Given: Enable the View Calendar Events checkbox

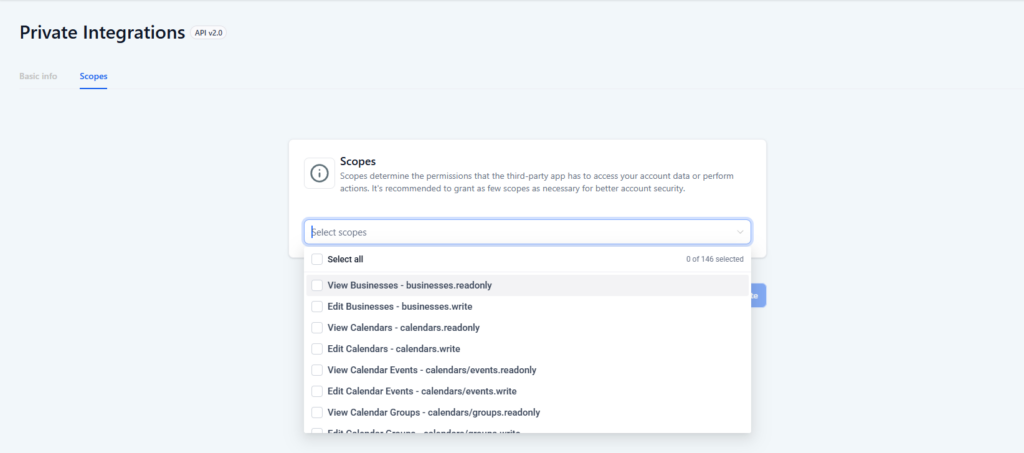Looking at the screenshot, I should click(x=317, y=370).
